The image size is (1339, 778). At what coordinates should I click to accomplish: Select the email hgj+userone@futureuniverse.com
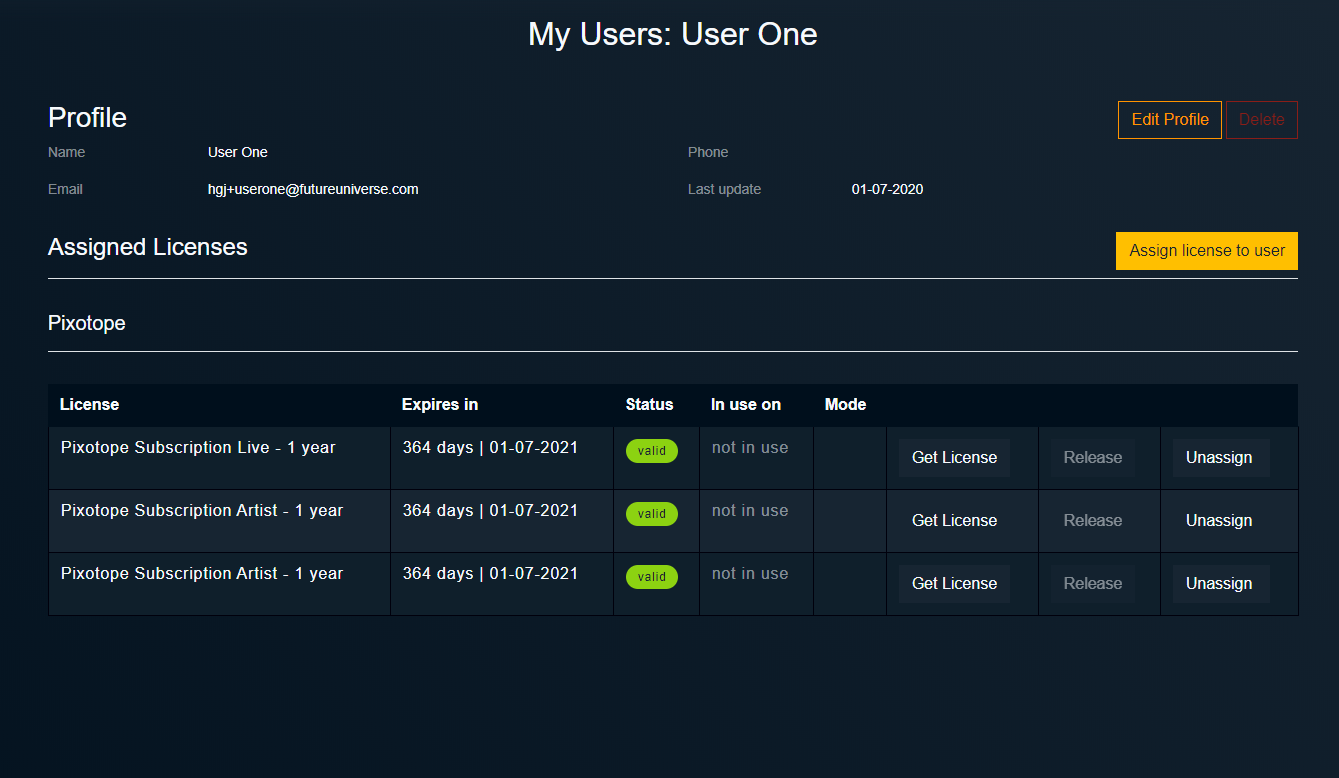313,189
